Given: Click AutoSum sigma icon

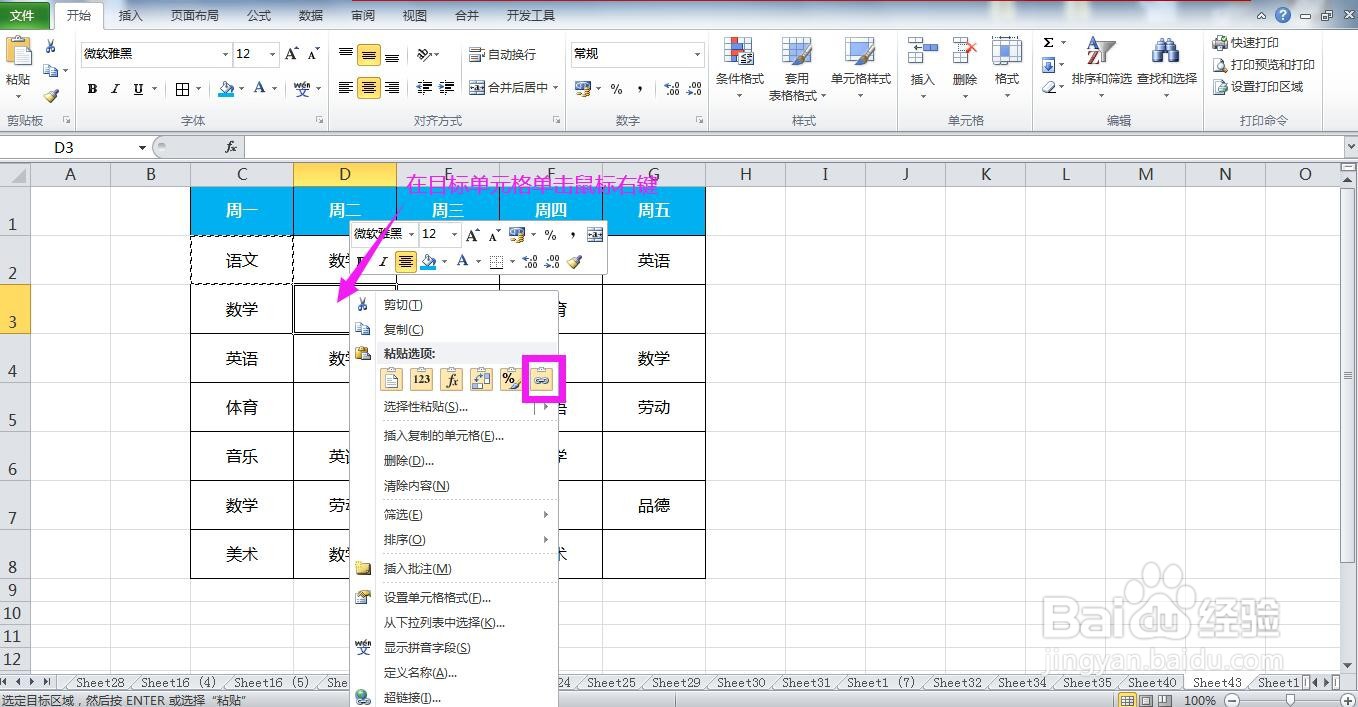Looking at the screenshot, I should pos(1048,43).
